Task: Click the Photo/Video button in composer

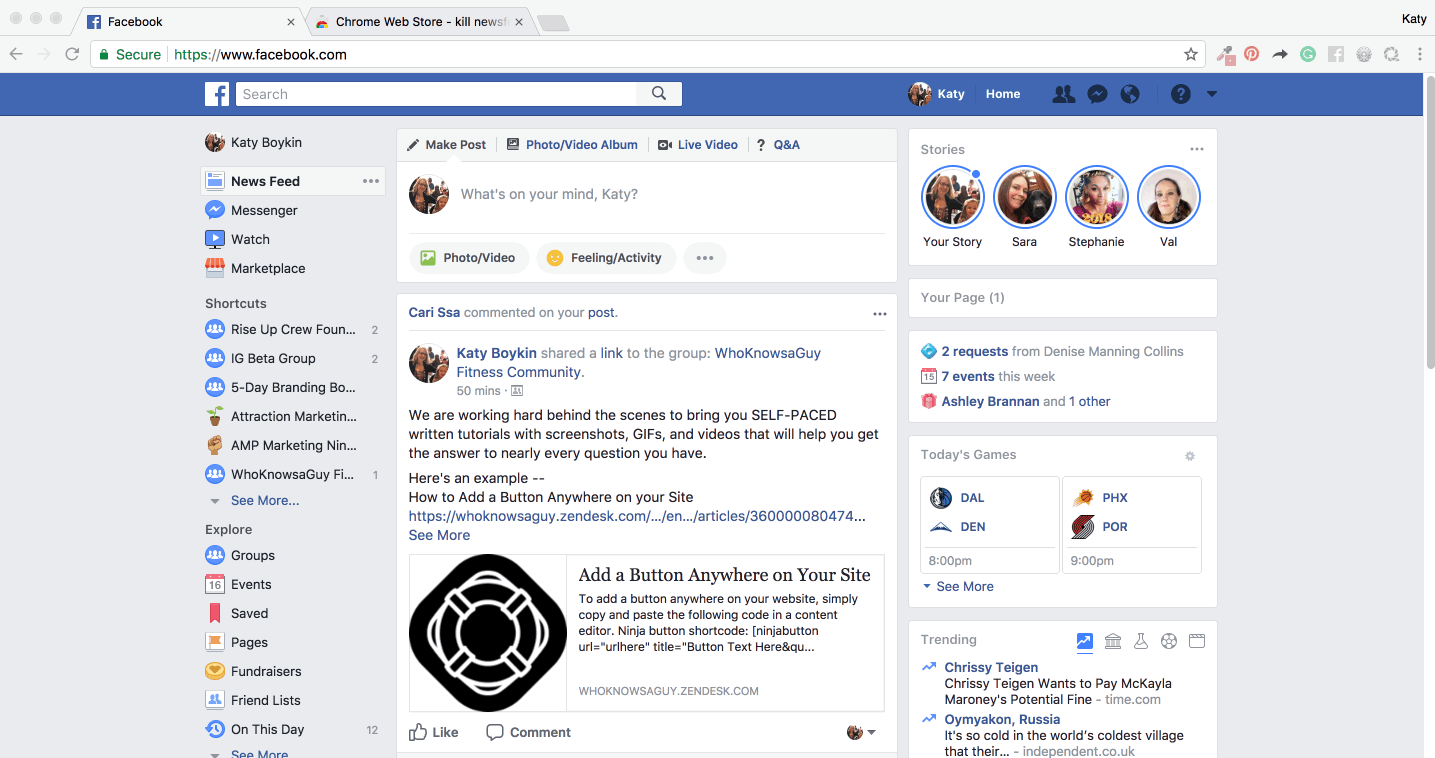Action: tap(468, 258)
